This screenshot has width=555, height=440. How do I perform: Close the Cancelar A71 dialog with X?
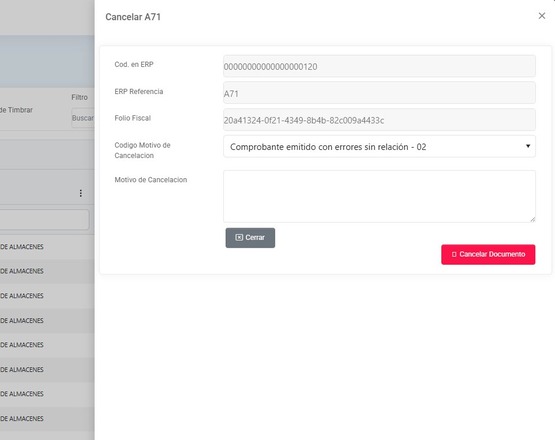click(542, 16)
